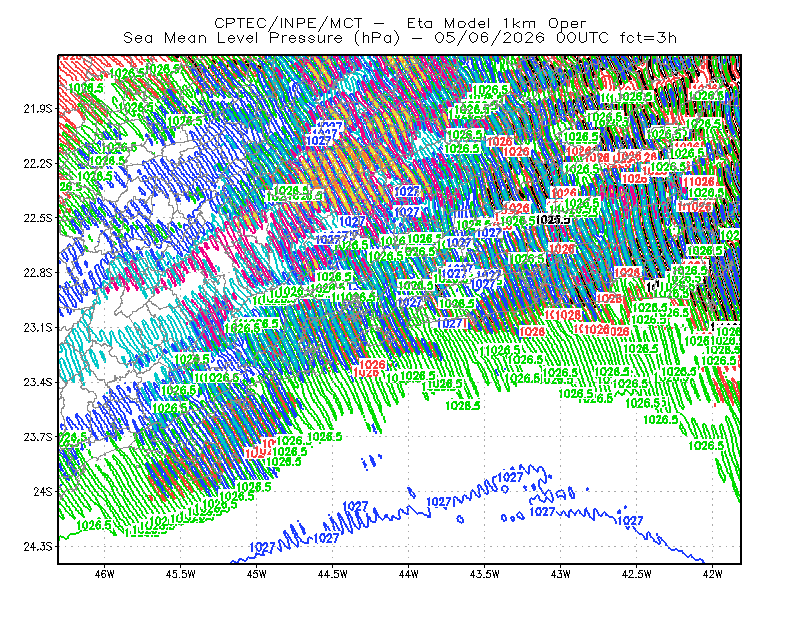This screenshot has width=800, height=618.
Task: Click the 24S latitude axis label
Action: point(43,491)
